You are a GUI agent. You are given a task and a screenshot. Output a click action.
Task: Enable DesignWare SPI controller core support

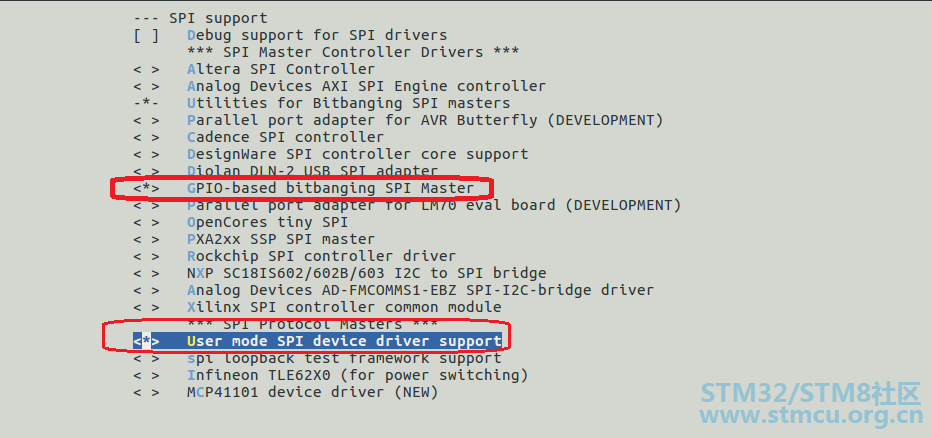[330, 154]
